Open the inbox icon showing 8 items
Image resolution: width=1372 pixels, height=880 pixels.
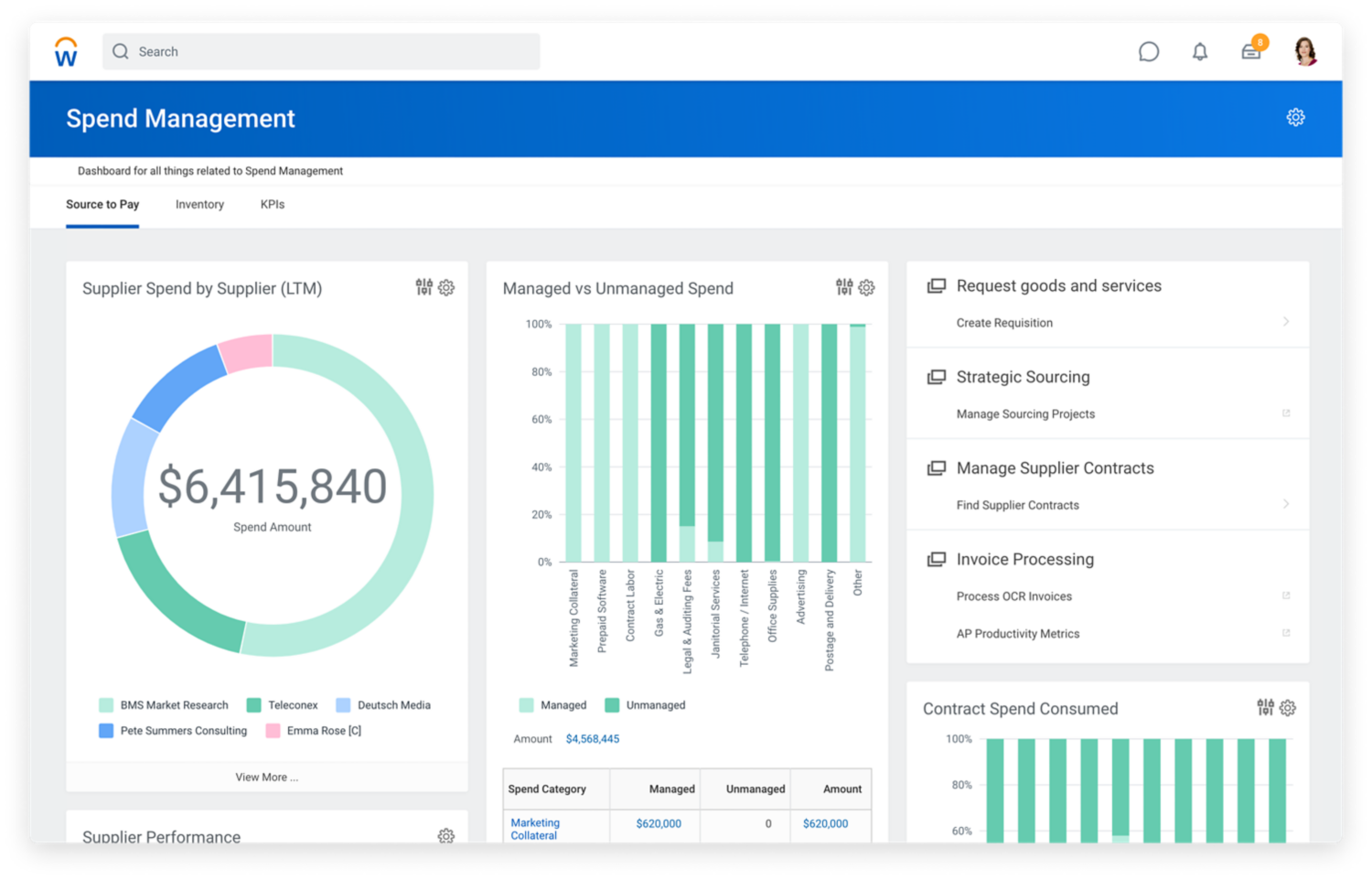click(x=1251, y=52)
